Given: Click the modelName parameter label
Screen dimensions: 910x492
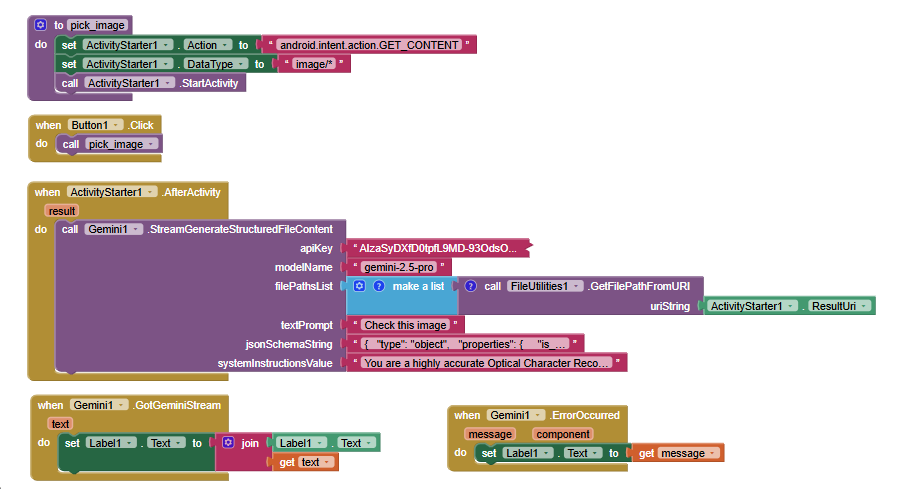Looking at the screenshot, I should tap(304, 267).
